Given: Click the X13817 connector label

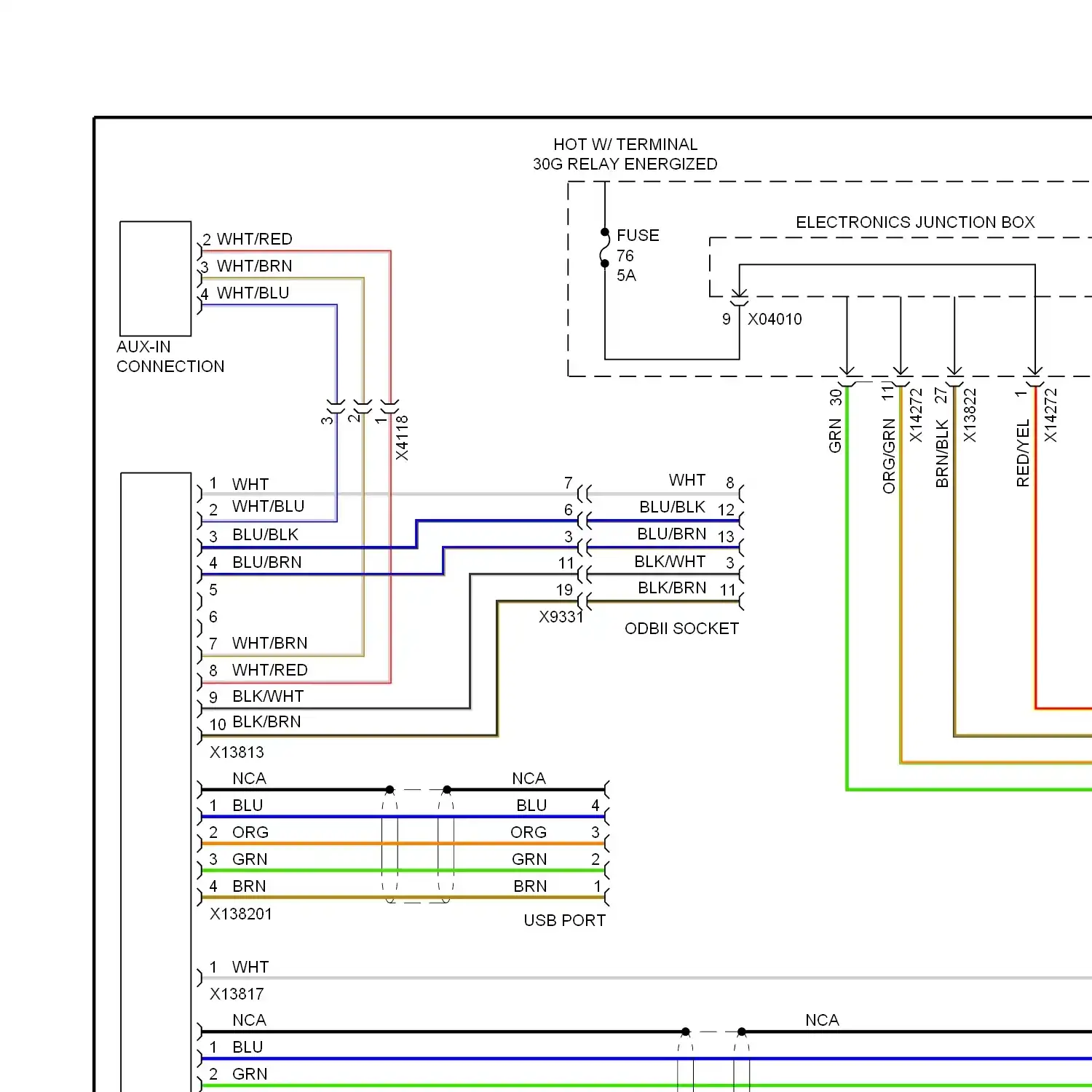Looking at the screenshot, I should tap(237, 994).
